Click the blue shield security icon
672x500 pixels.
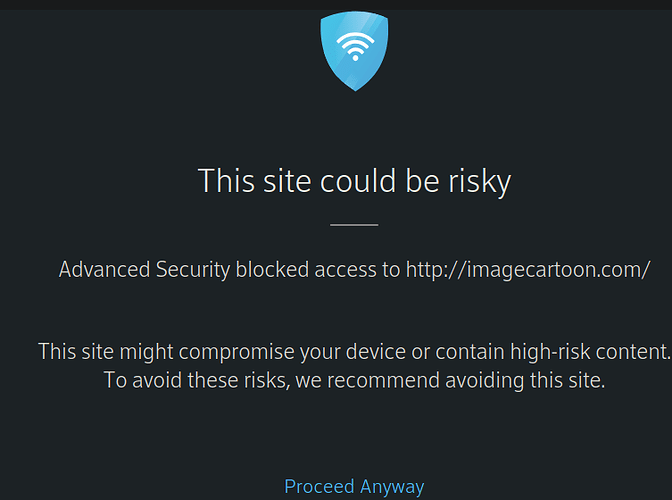355,62
